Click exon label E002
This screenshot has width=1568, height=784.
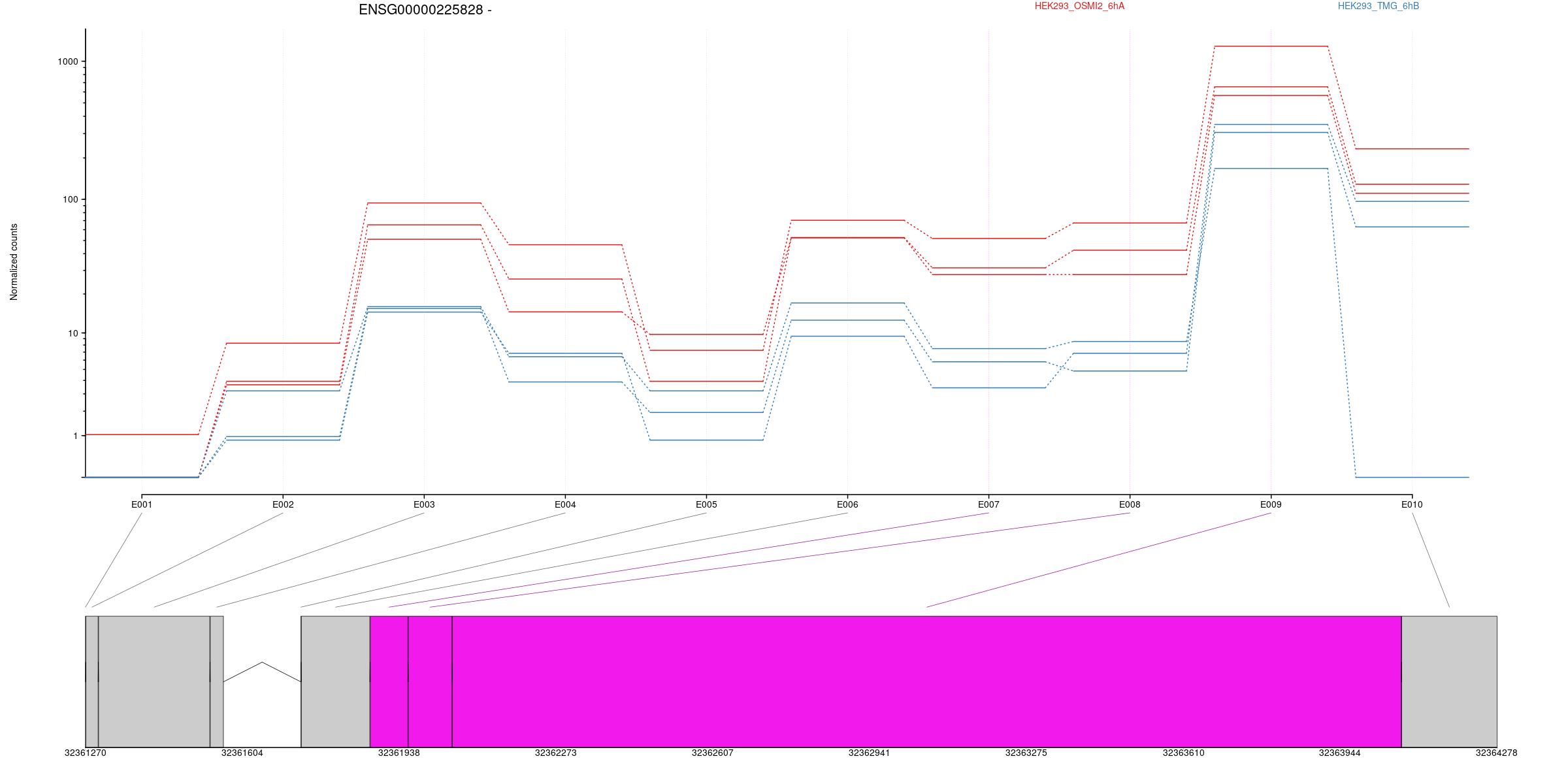283,504
